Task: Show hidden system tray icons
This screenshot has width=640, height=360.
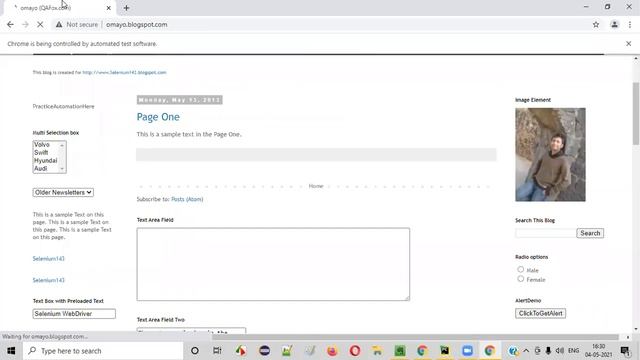Action: point(526,351)
